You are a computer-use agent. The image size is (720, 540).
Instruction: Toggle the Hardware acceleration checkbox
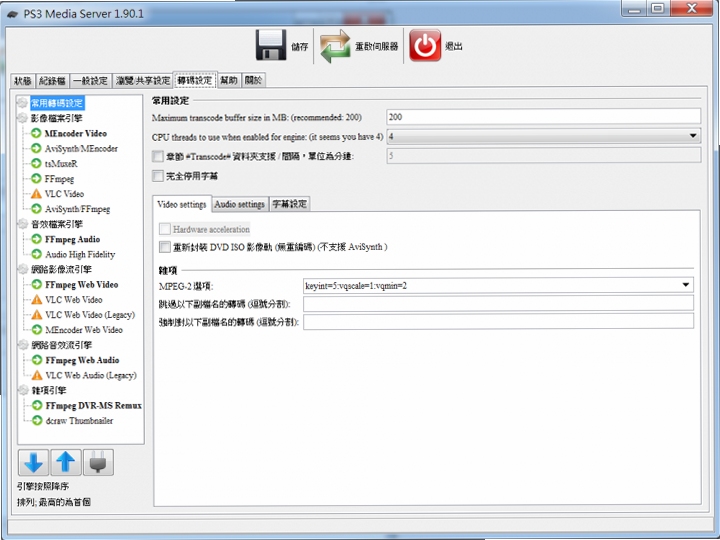(x=165, y=229)
